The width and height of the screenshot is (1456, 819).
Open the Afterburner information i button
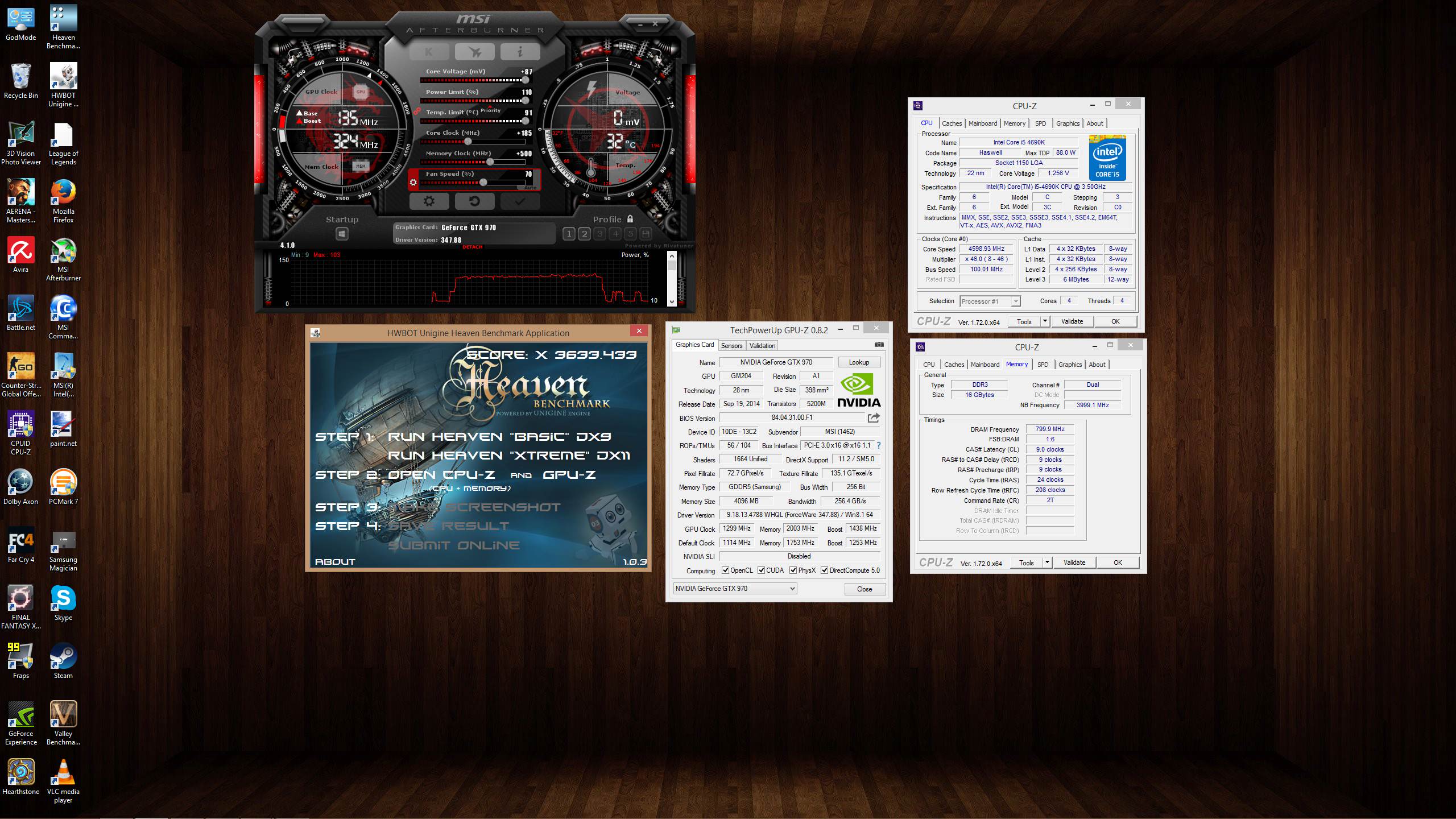pyautogui.click(x=520, y=52)
